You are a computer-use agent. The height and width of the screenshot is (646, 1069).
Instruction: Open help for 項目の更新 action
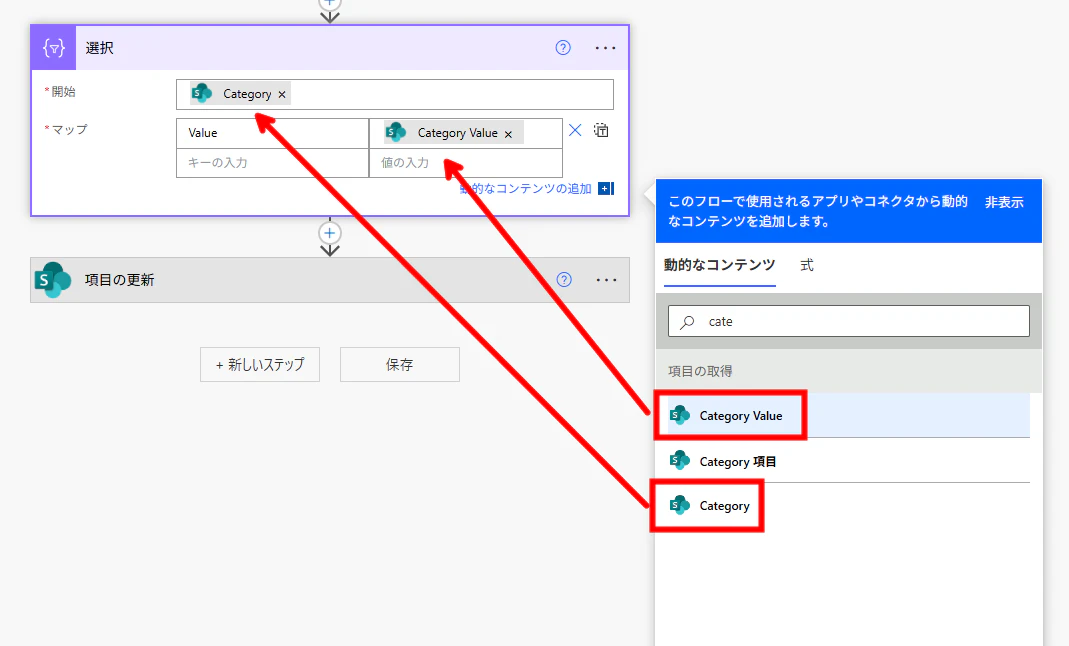[x=564, y=280]
